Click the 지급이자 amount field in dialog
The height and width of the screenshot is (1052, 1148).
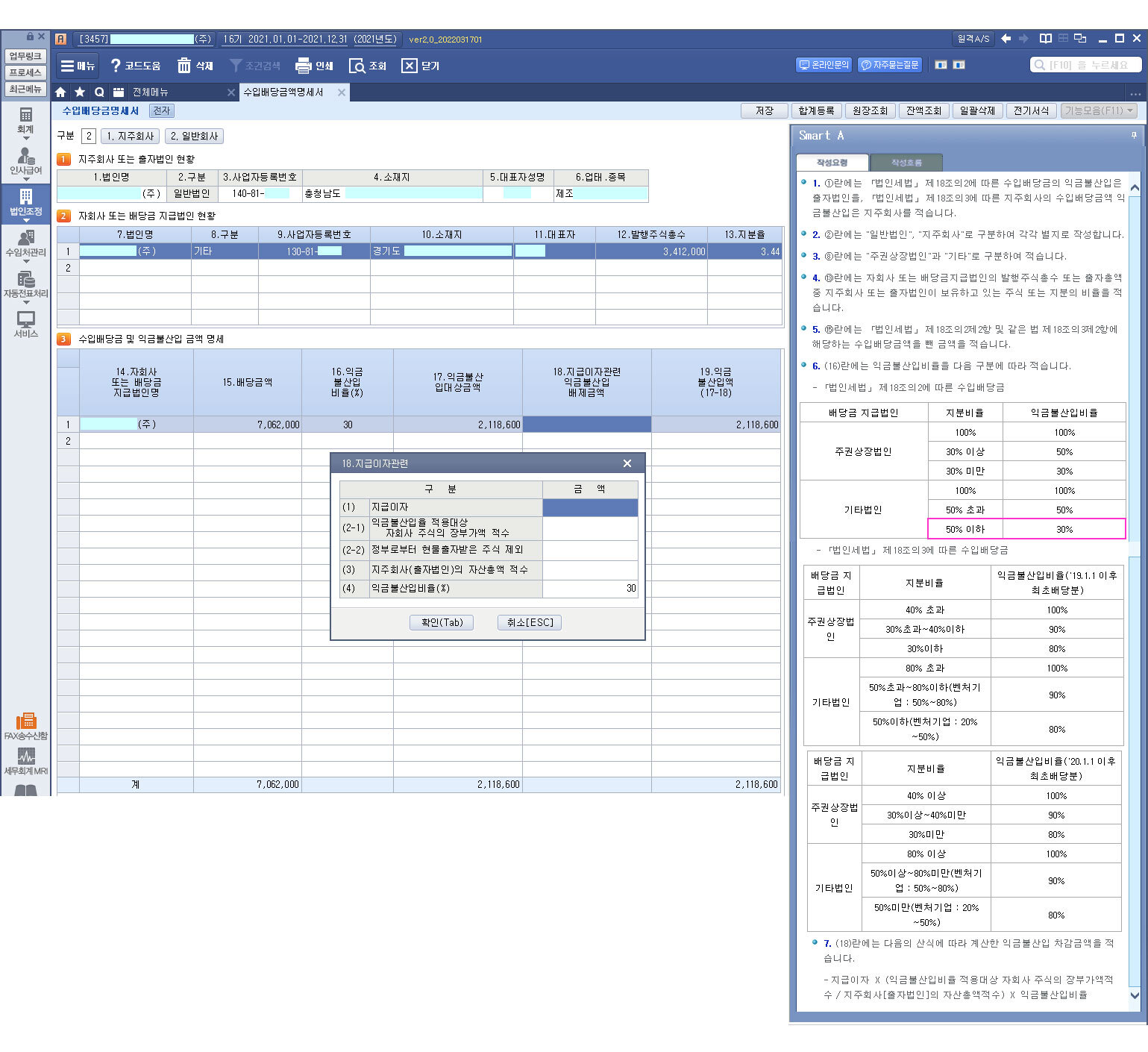click(590, 507)
